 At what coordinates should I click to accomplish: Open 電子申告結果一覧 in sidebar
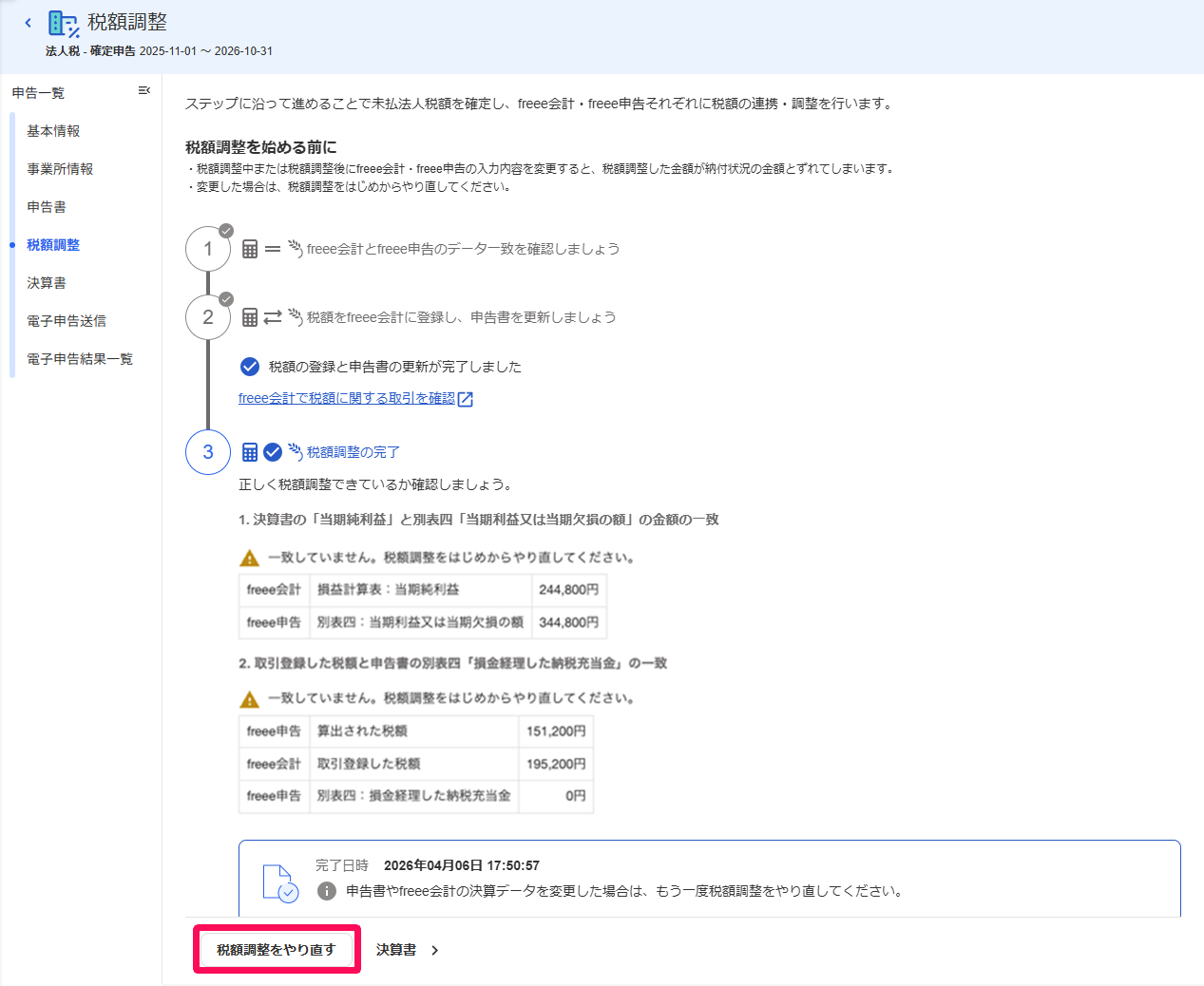[x=80, y=359]
